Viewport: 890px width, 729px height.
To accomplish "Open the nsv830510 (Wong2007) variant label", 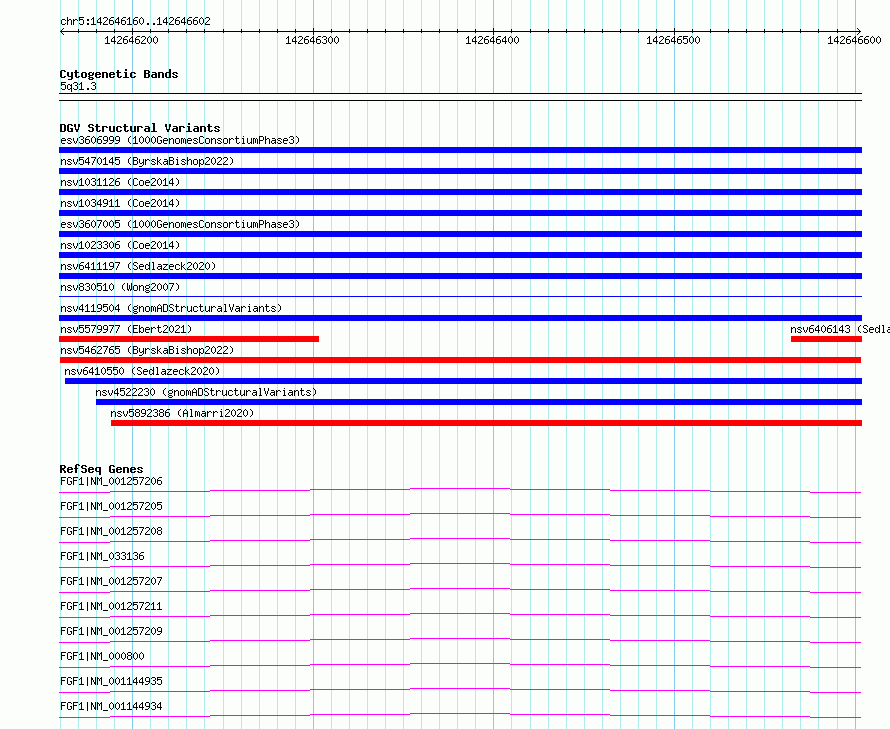I will [x=120, y=287].
